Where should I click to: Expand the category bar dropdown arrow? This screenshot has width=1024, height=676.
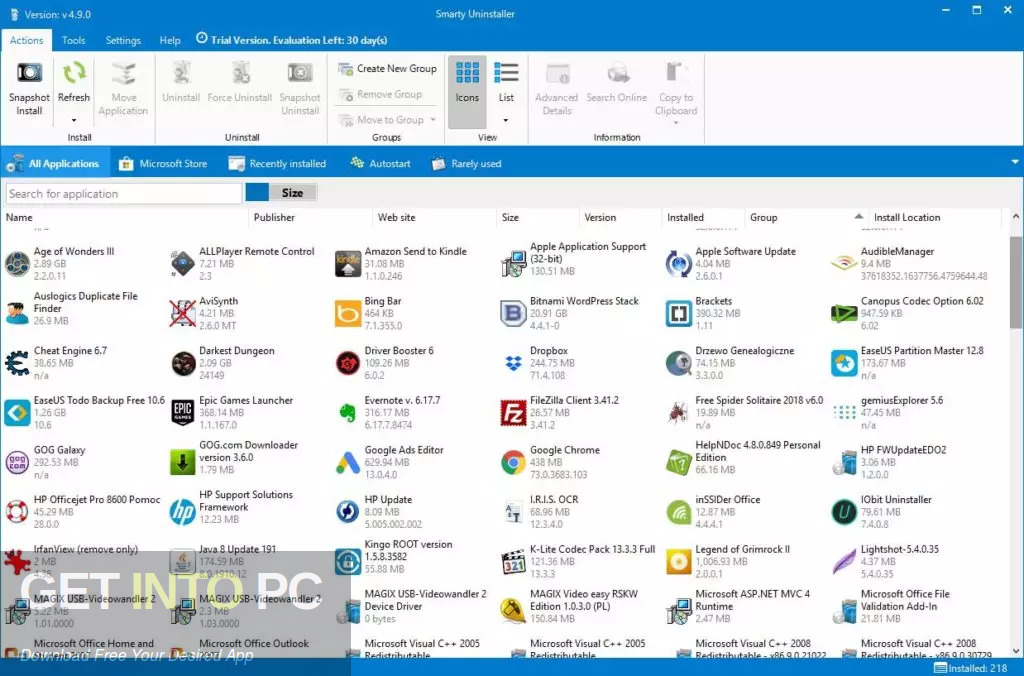coord(1014,162)
